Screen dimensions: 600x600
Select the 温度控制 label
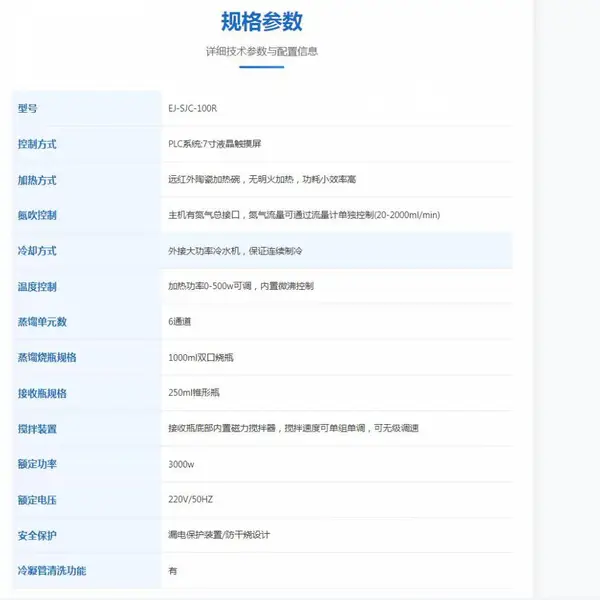point(37,287)
